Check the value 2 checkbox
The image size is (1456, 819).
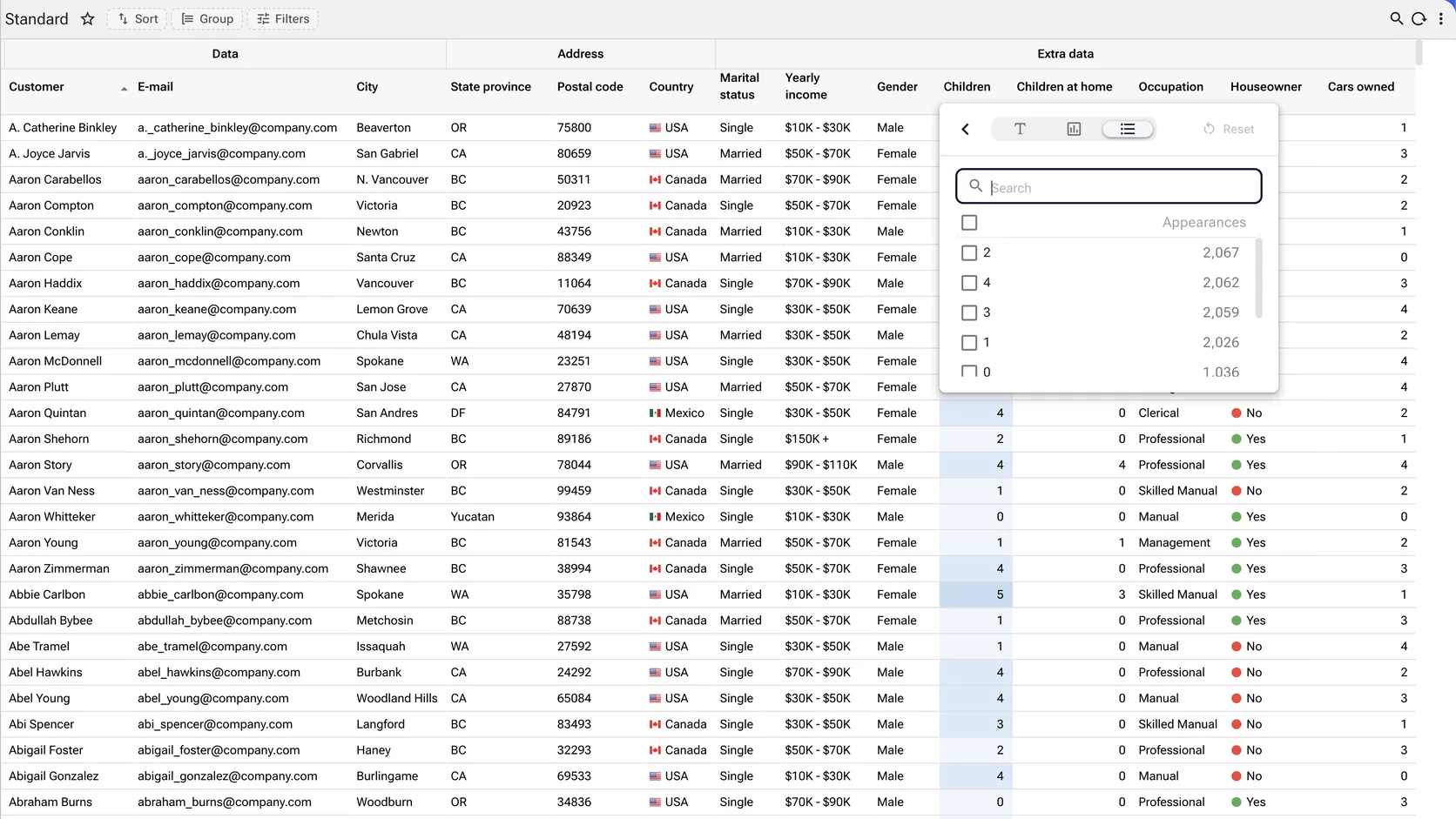tap(969, 253)
